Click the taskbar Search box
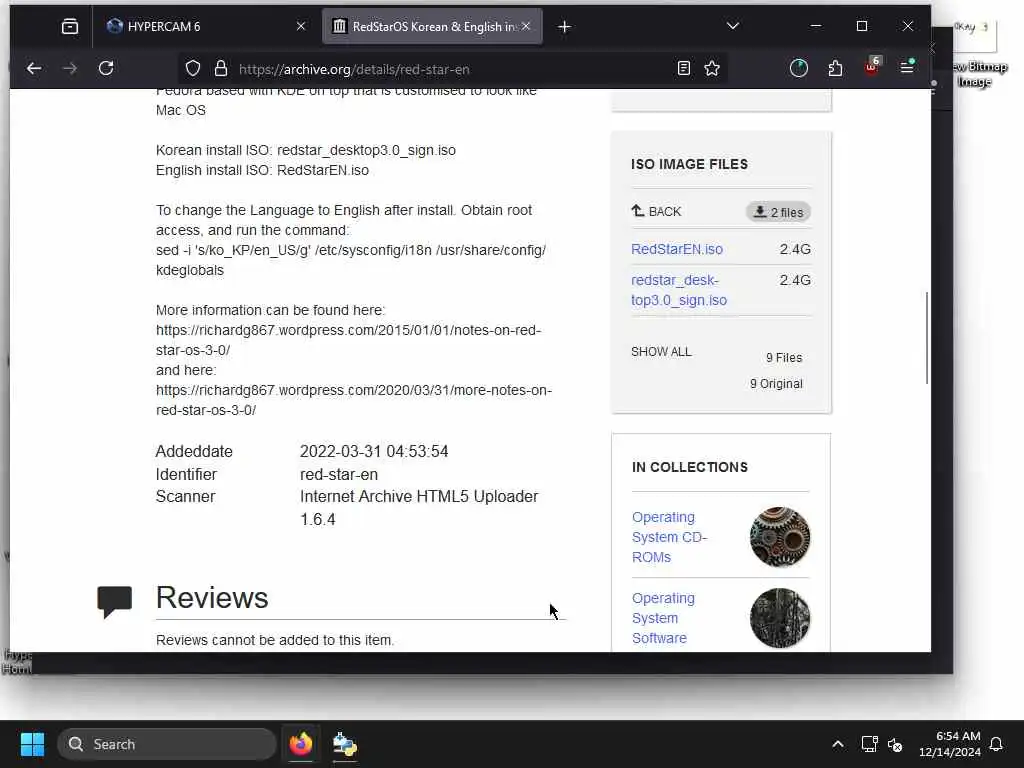 (x=167, y=744)
